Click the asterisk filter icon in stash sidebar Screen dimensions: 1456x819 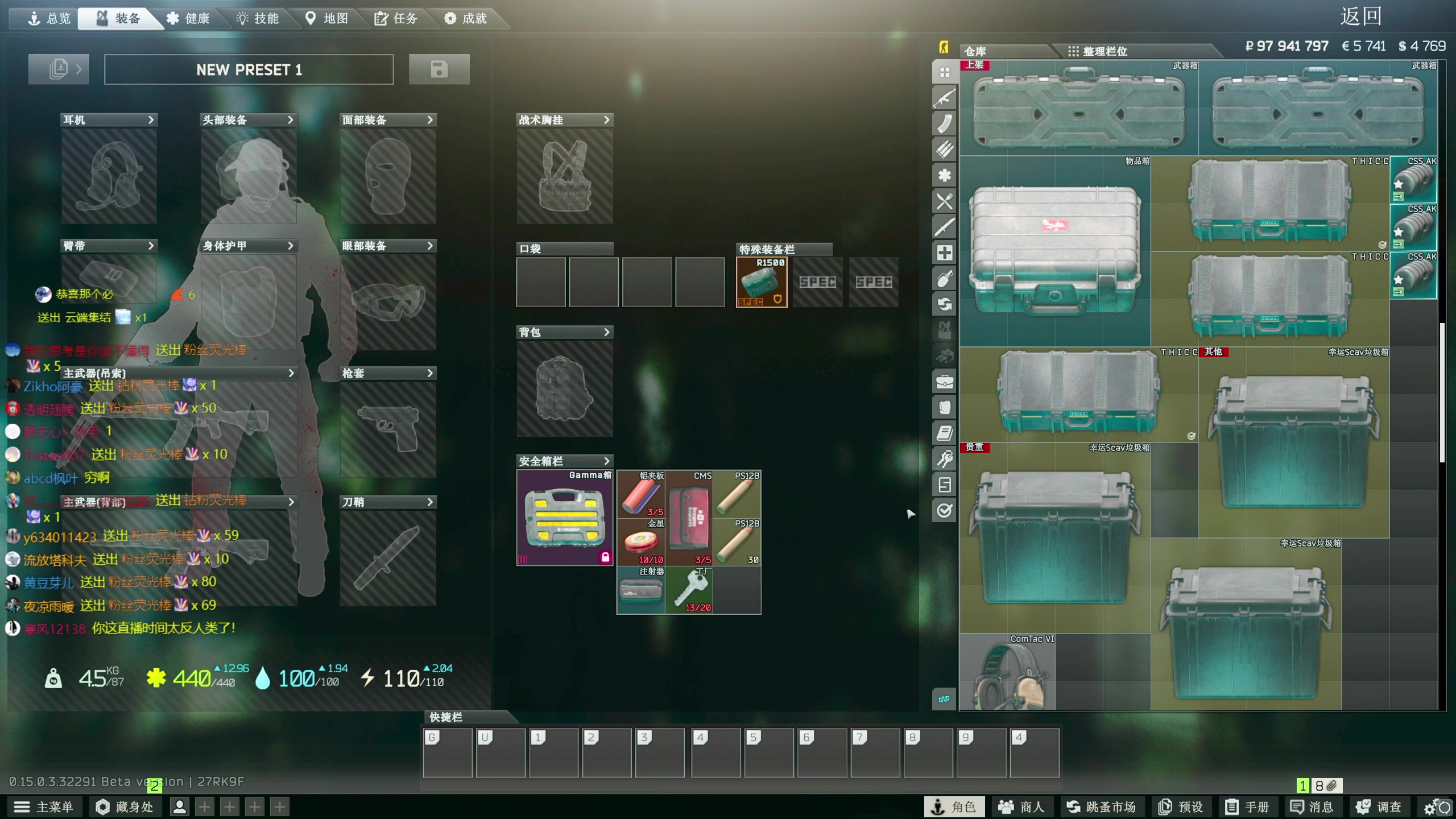click(944, 175)
